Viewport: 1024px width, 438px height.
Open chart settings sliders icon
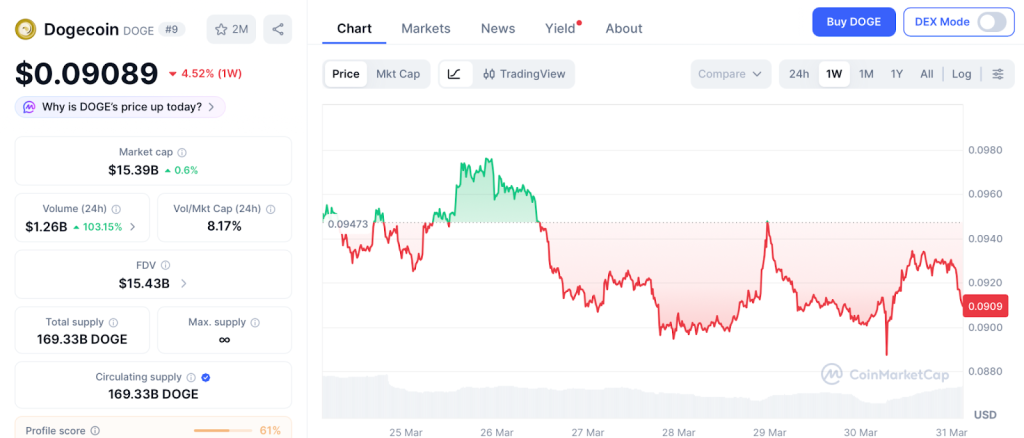click(x=997, y=74)
